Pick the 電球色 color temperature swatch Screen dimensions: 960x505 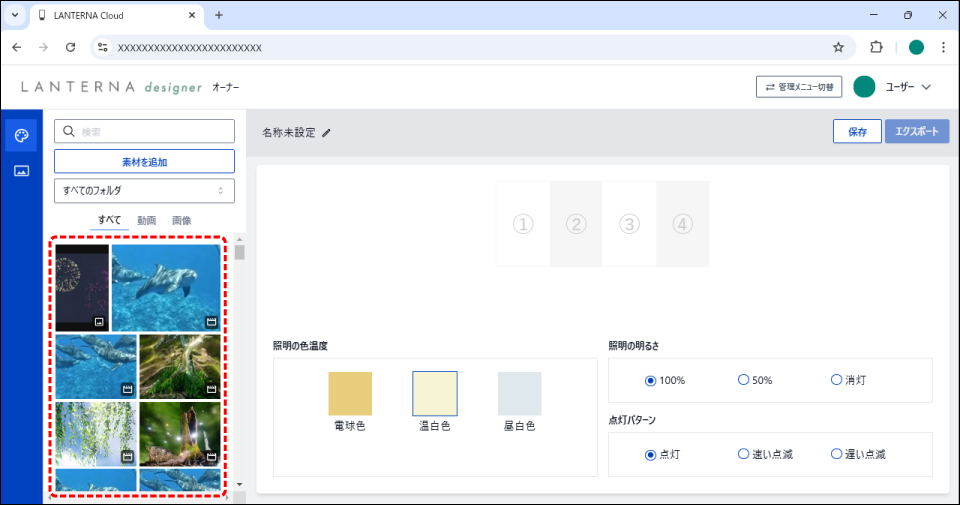click(x=350, y=393)
